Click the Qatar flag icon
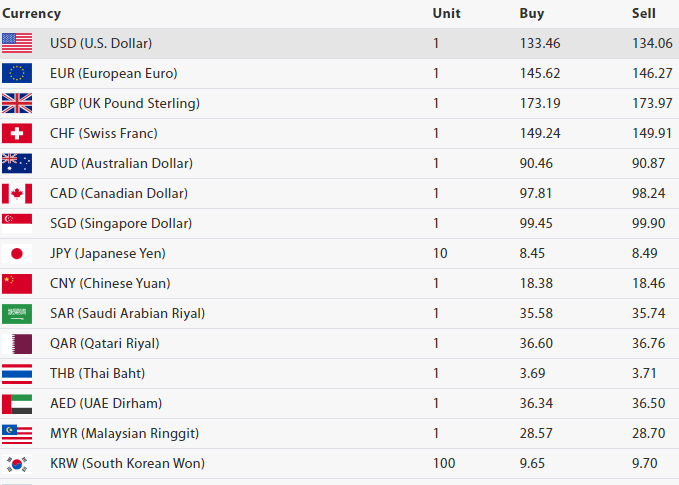Image resolution: width=679 pixels, height=485 pixels. pyautogui.click(x=17, y=343)
